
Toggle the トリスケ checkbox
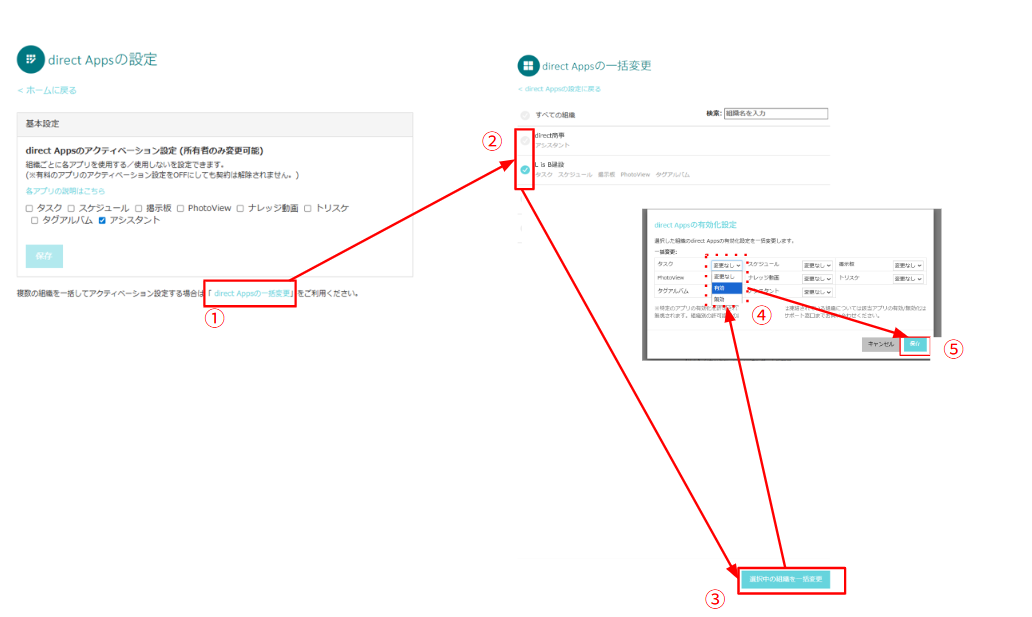coord(307,208)
